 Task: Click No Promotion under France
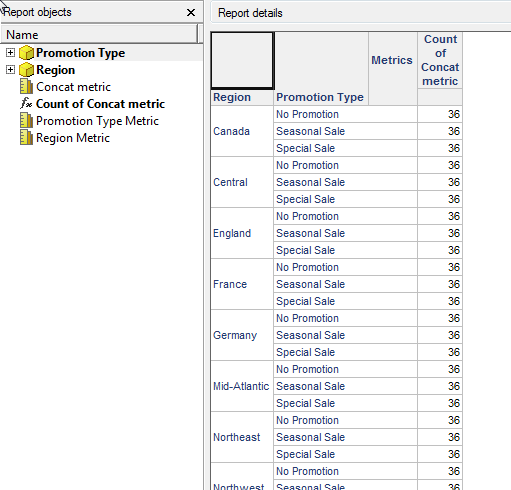point(345,267)
